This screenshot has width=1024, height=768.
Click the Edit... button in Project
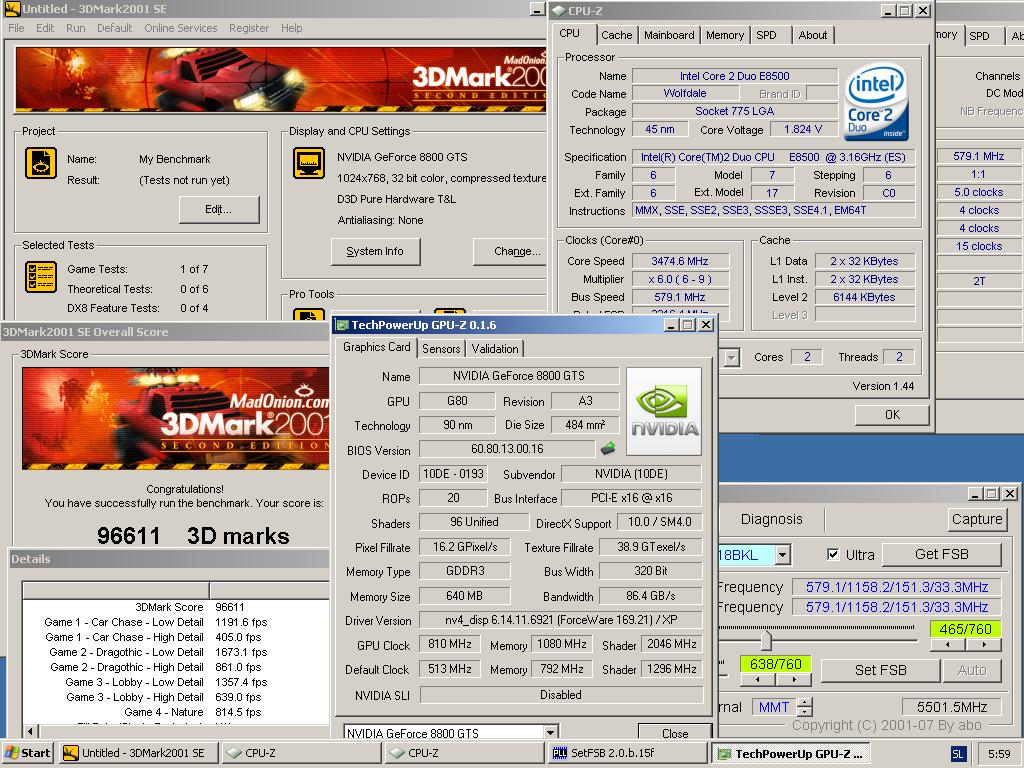[219, 209]
